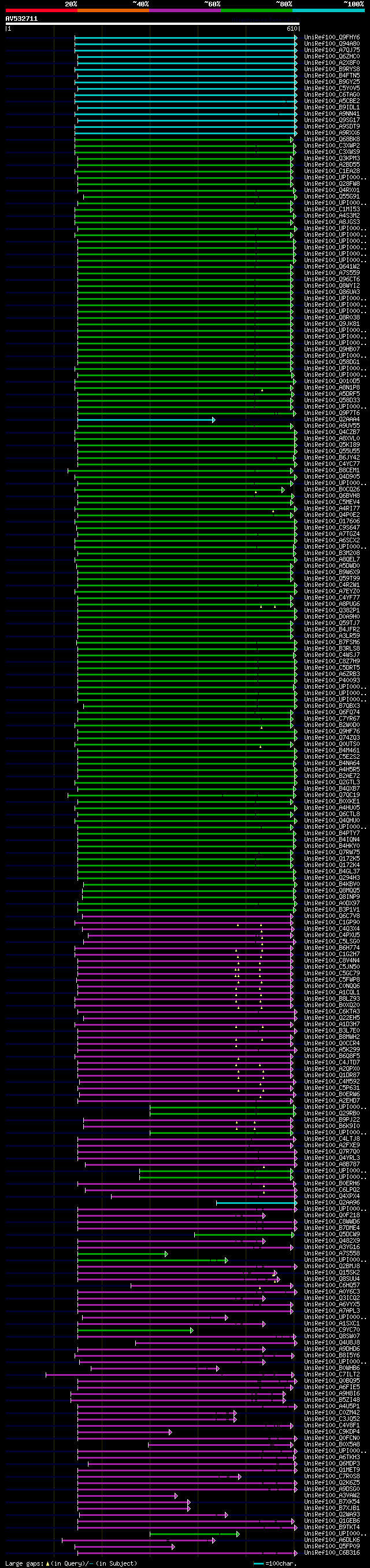Click the hit label UniRef100_B9RYS8
Image resolution: width=370 pixels, height=1568 pixels.
332,69
